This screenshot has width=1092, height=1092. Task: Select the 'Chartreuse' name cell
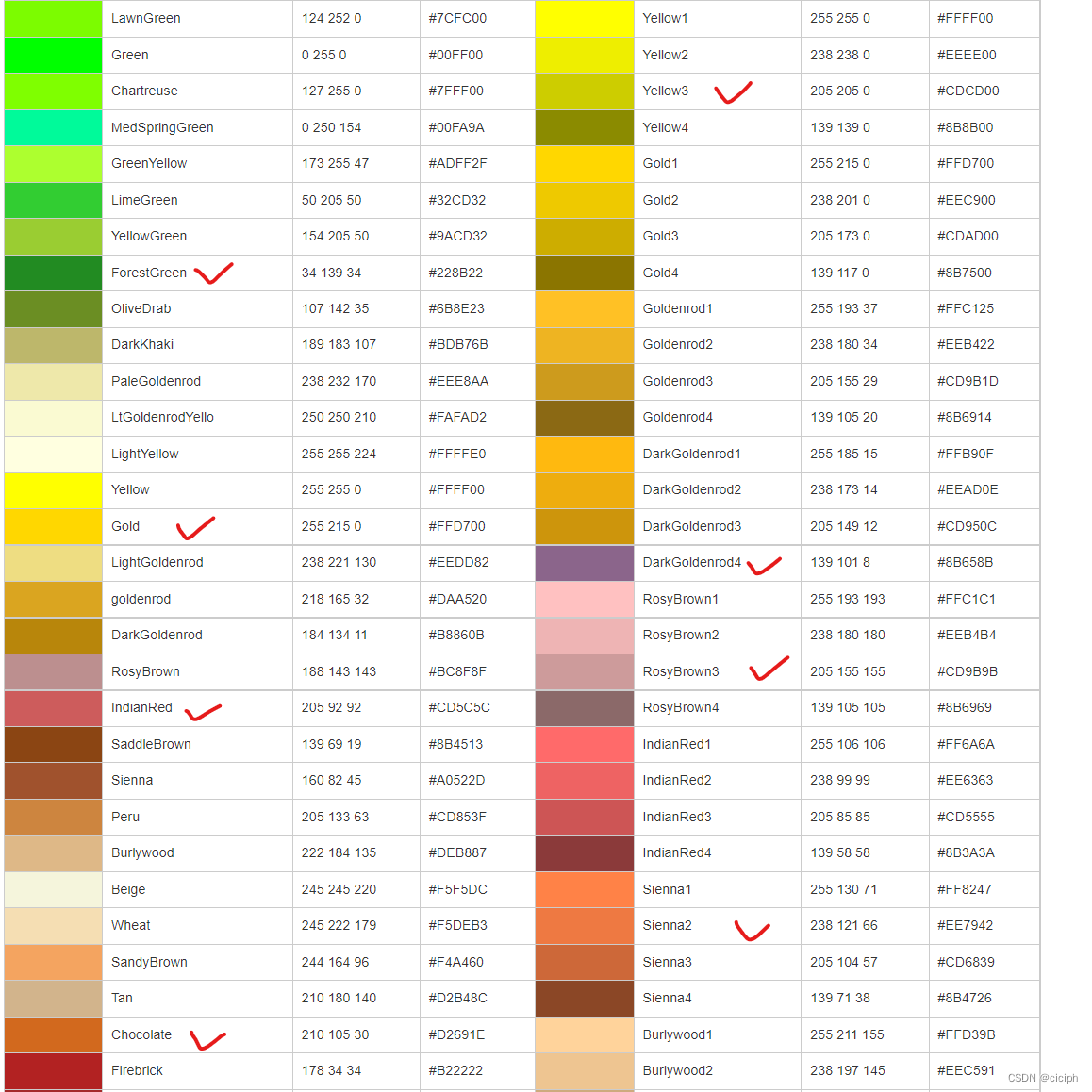(x=198, y=91)
